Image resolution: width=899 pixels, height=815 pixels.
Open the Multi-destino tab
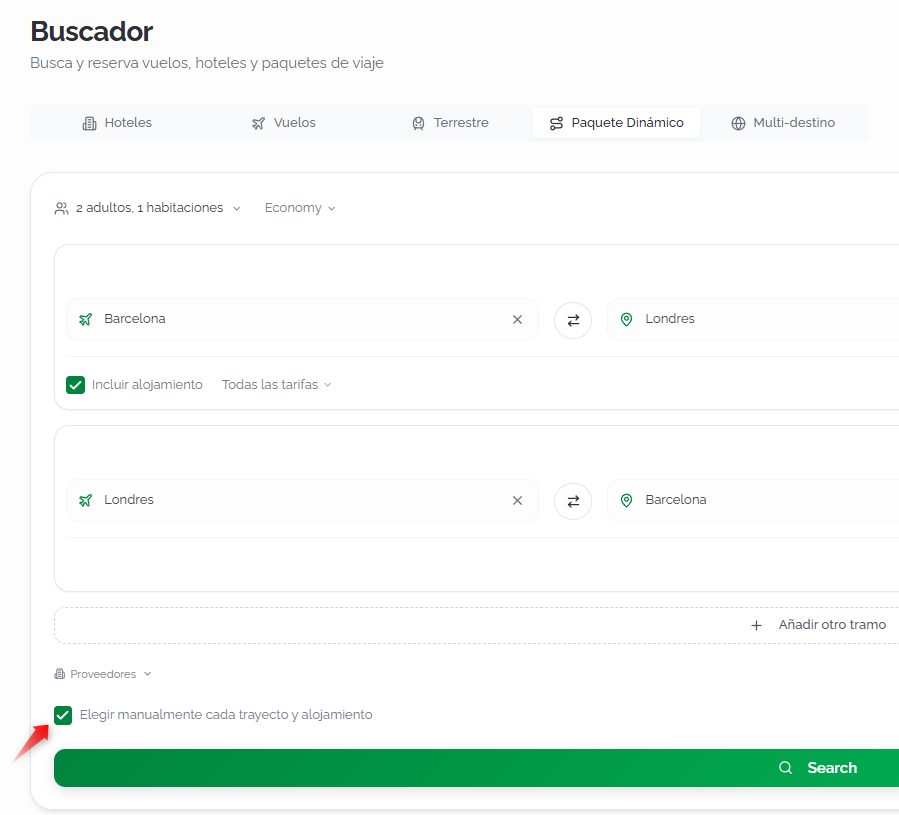(x=783, y=123)
